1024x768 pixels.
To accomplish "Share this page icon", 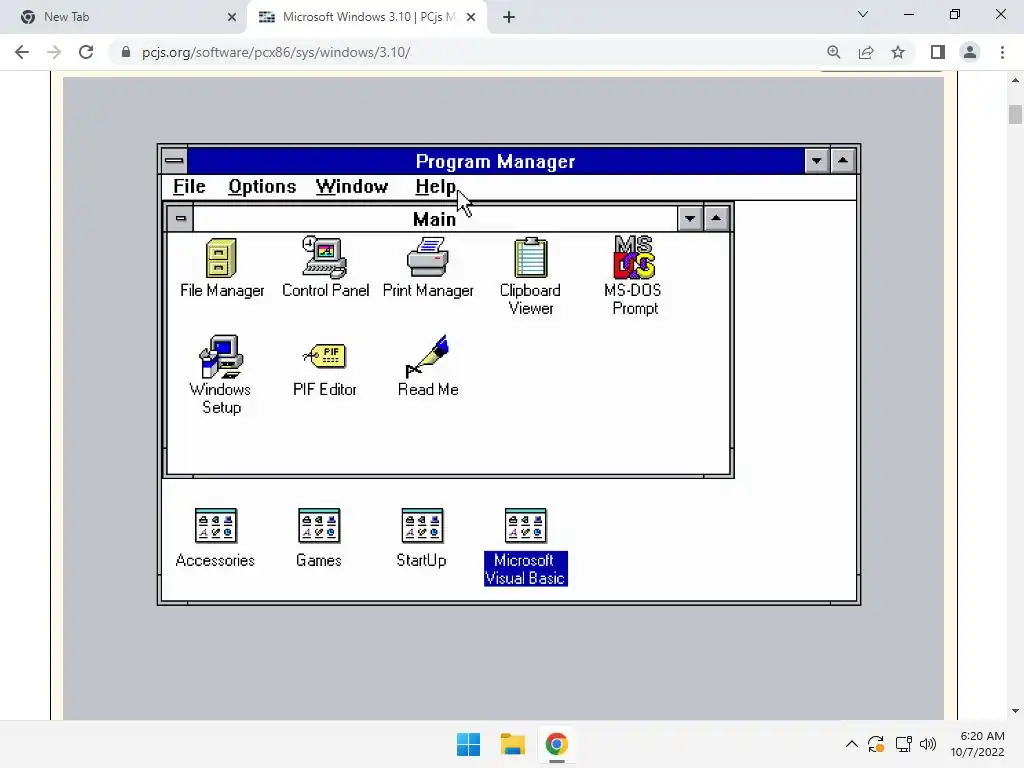I will 866,52.
